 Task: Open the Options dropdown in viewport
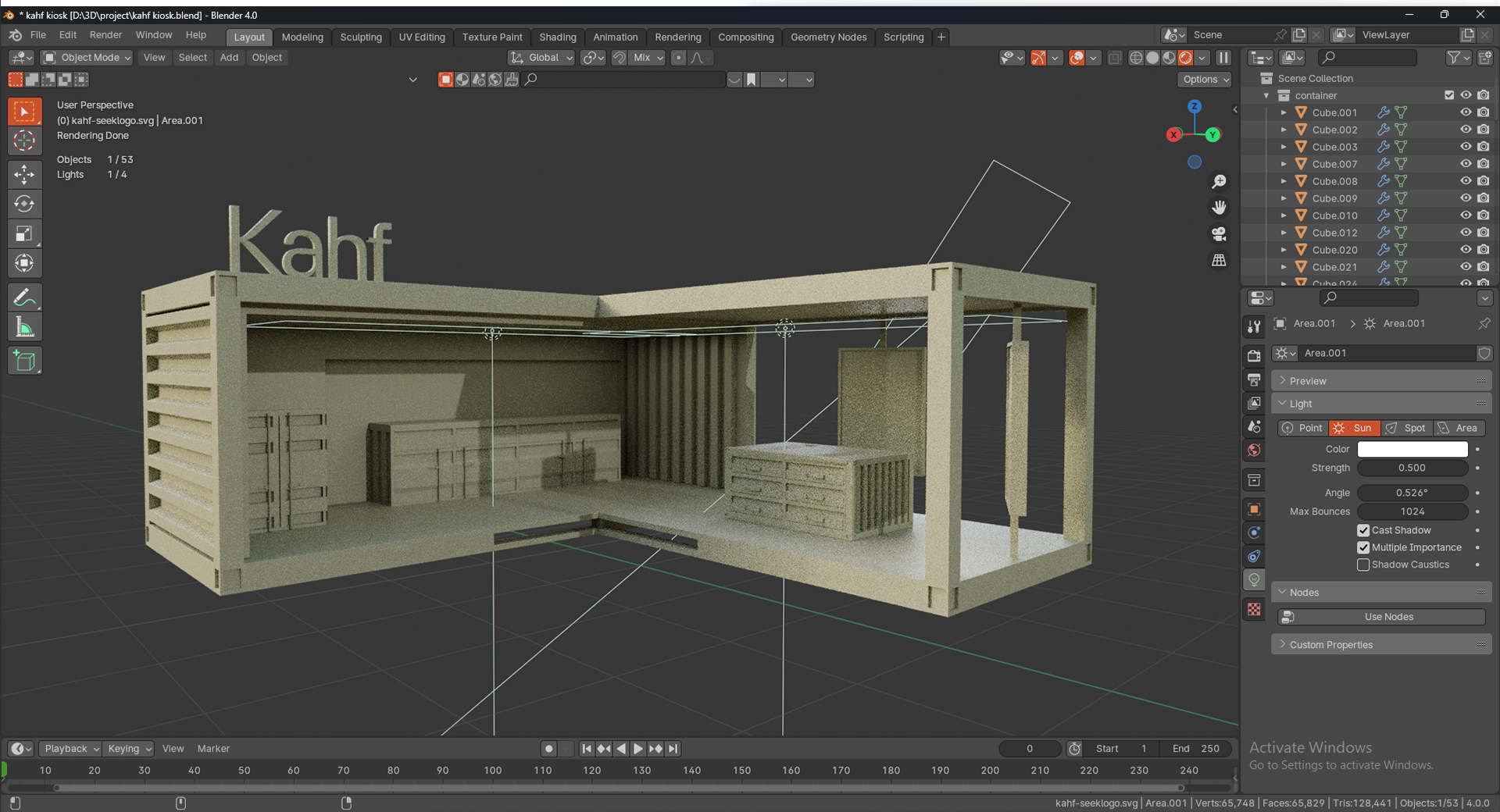(1205, 80)
